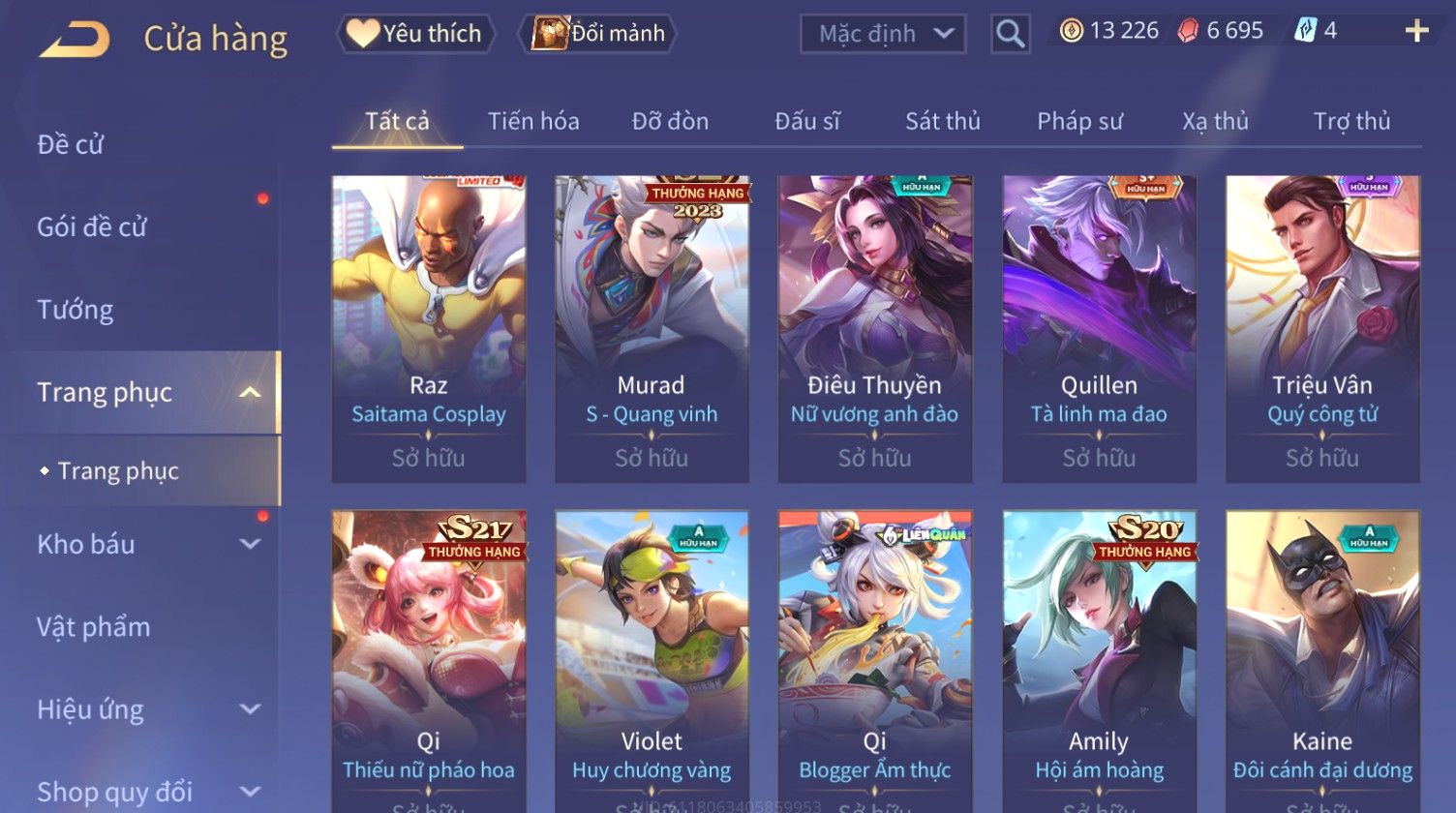Open the Tướng sidebar menu
1456x813 pixels.
pyautogui.click(x=76, y=310)
